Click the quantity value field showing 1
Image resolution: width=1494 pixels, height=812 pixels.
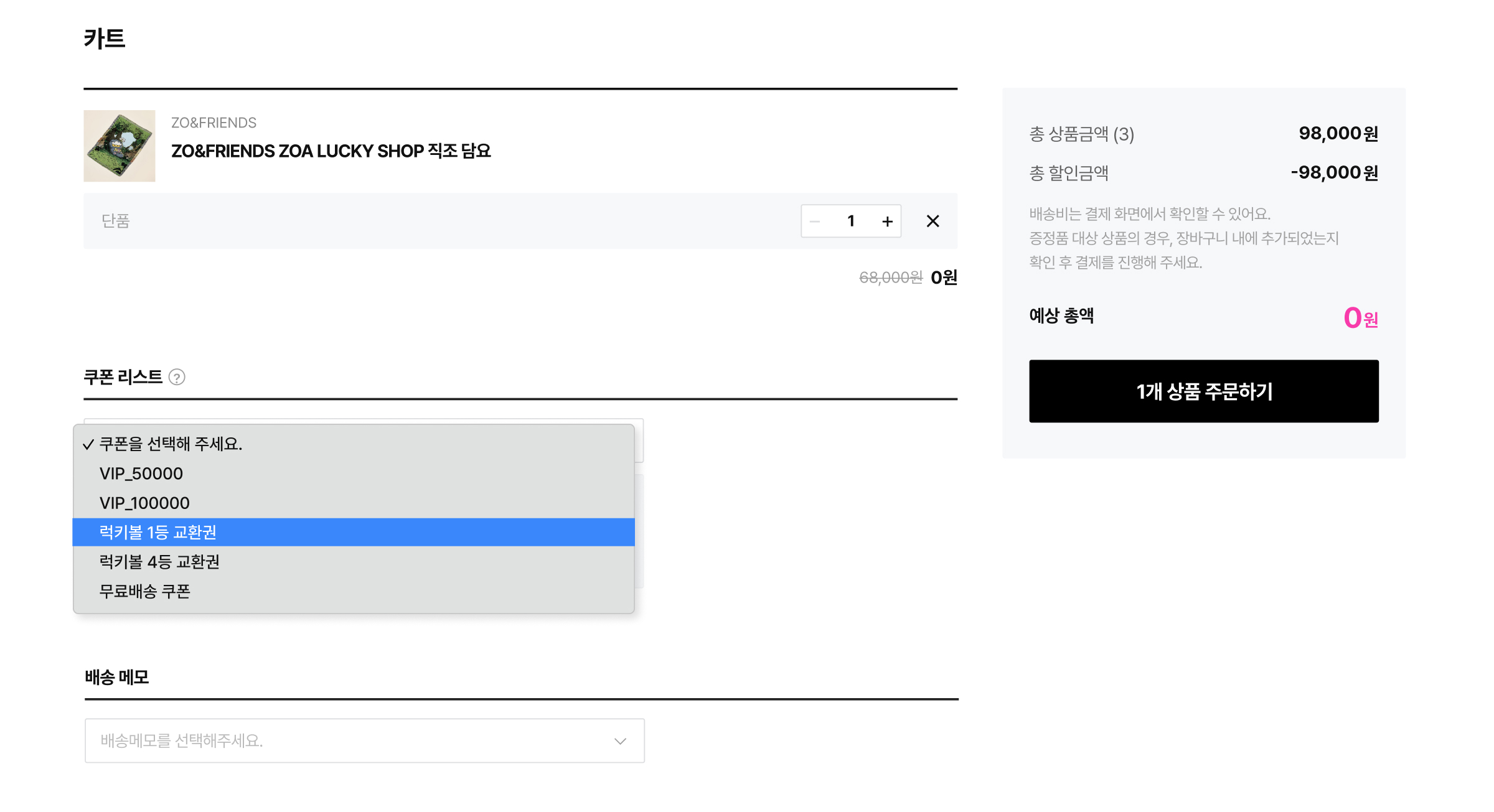pos(851,221)
